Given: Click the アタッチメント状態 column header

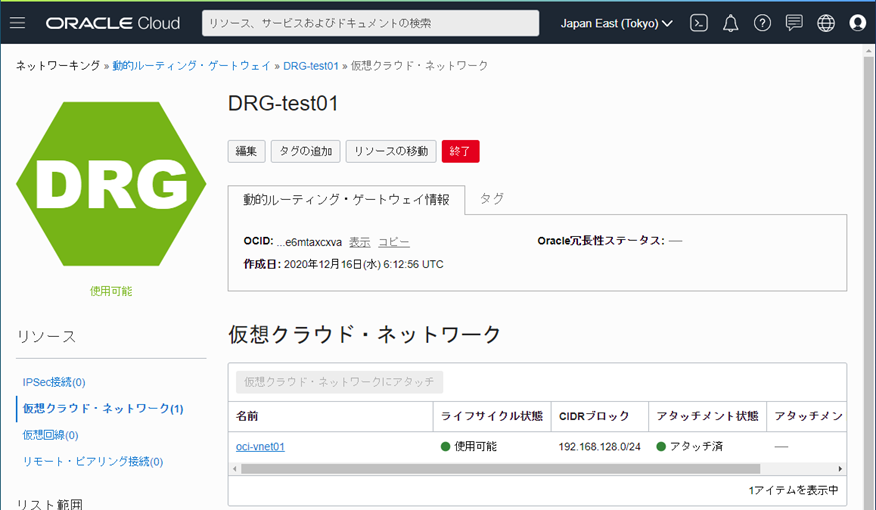Looking at the screenshot, I should pyautogui.click(x=707, y=416).
